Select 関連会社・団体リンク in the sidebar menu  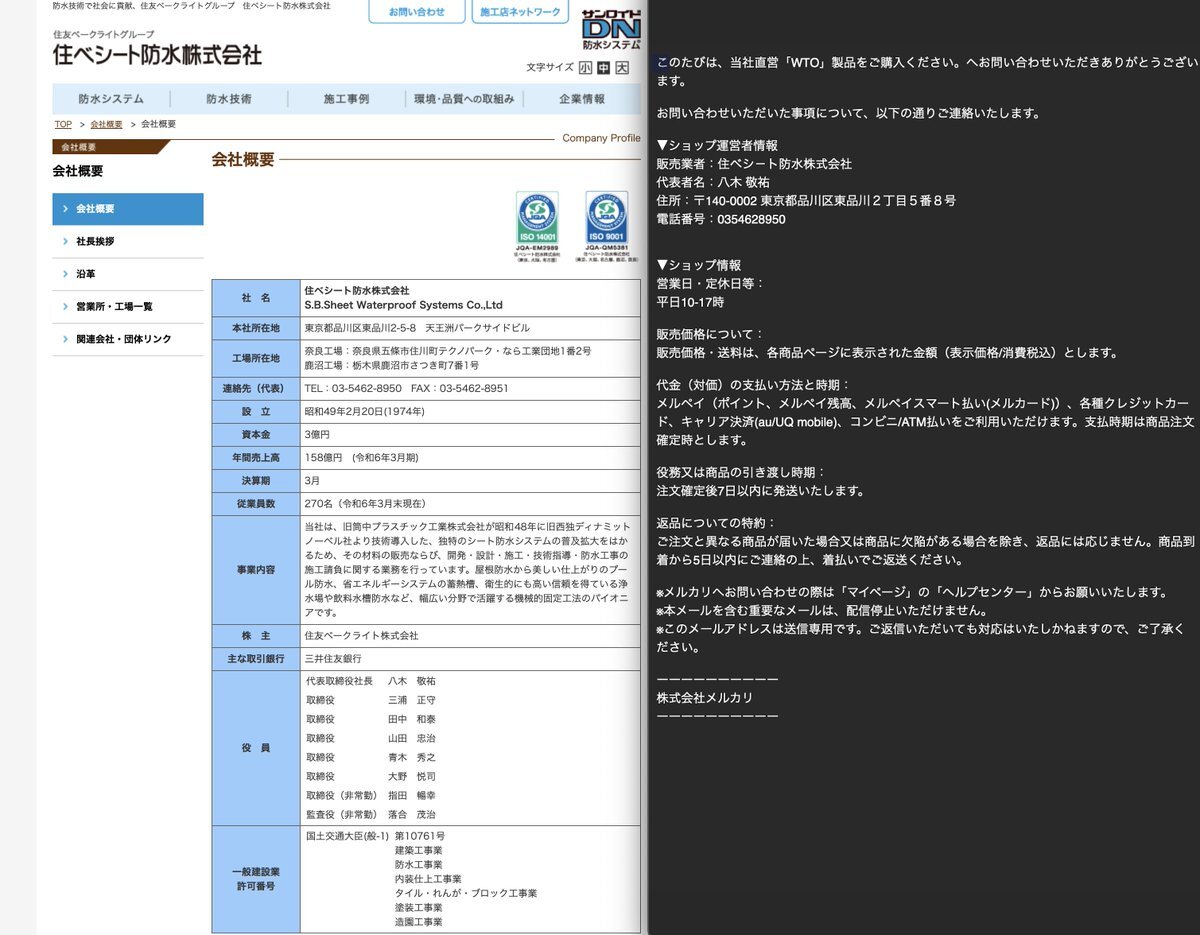128,339
